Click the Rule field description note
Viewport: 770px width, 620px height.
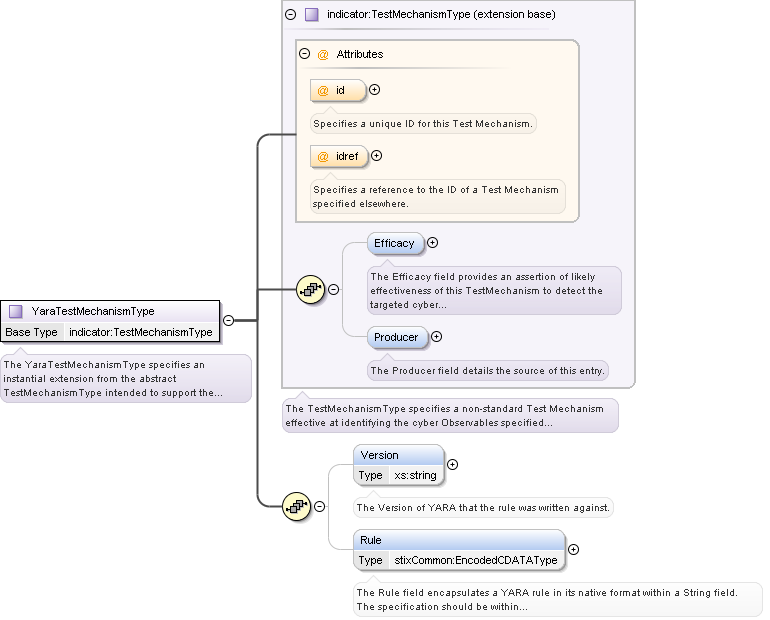pos(557,599)
